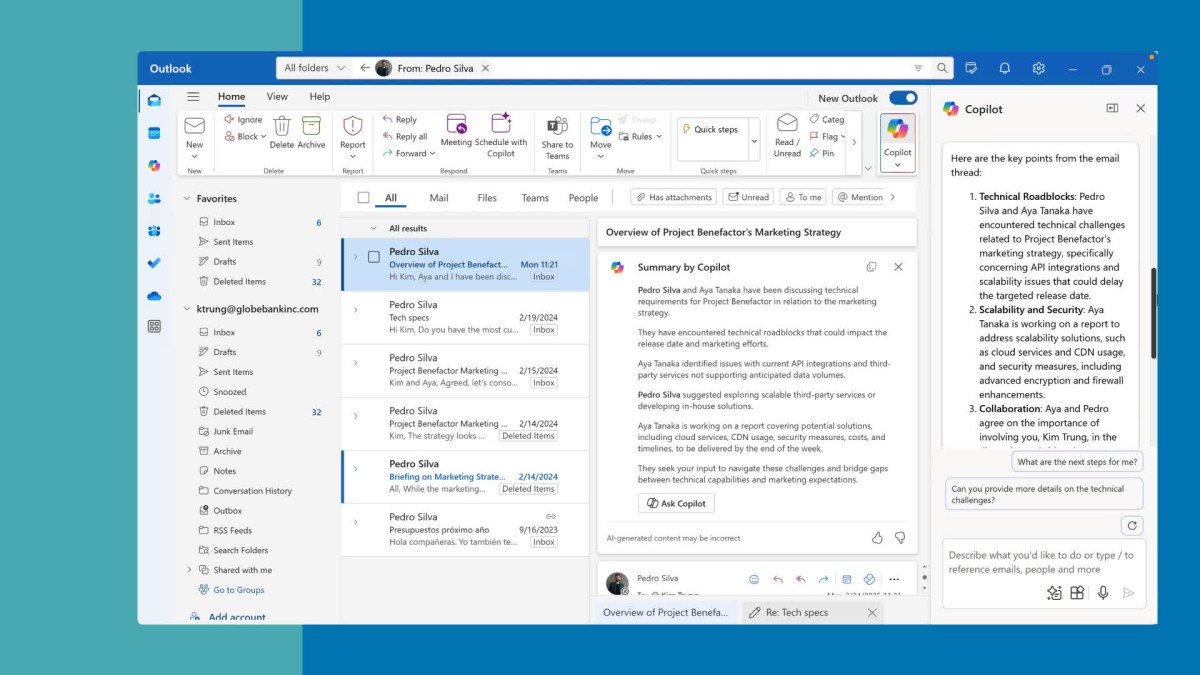Image resolution: width=1200 pixels, height=675 pixels.
Task: Toggle the New Outlook switch off
Action: (902, 98)
